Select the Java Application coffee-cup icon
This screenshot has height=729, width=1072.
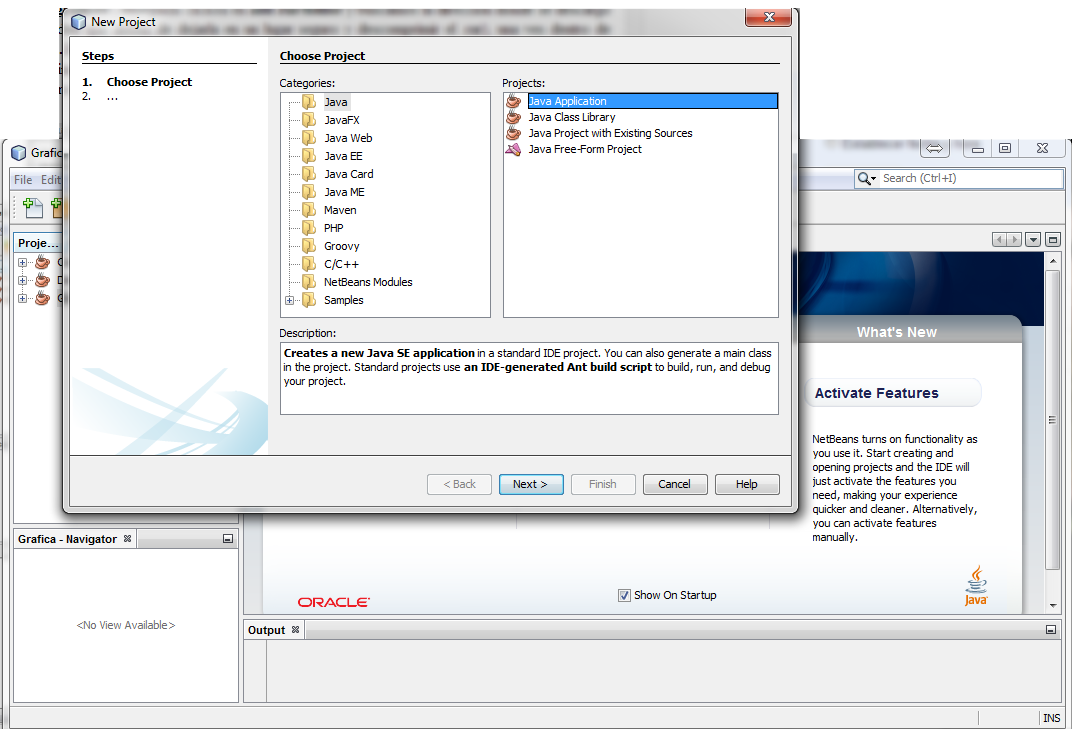click(513, 100)
